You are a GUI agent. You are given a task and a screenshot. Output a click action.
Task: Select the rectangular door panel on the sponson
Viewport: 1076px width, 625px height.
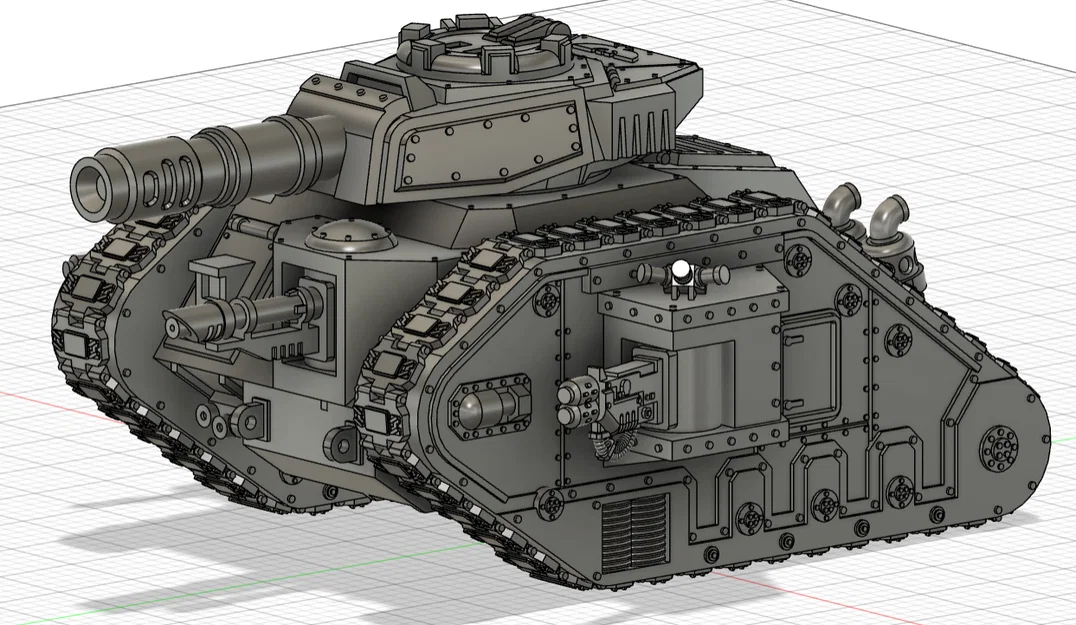(809, 365)
